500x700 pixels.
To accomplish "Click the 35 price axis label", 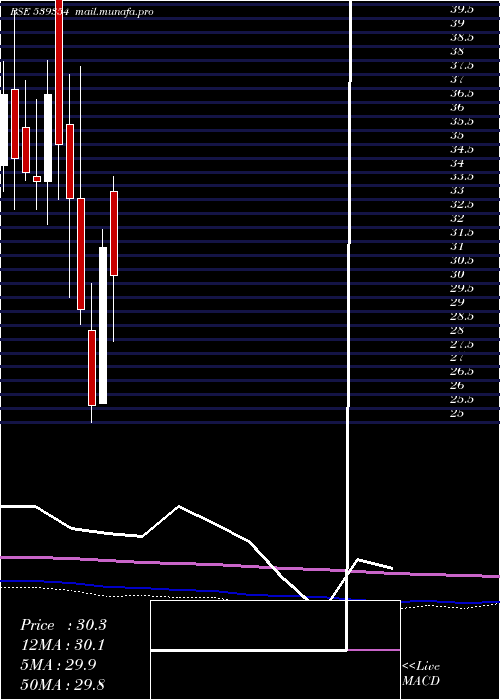I will click(x=457, y=135).
